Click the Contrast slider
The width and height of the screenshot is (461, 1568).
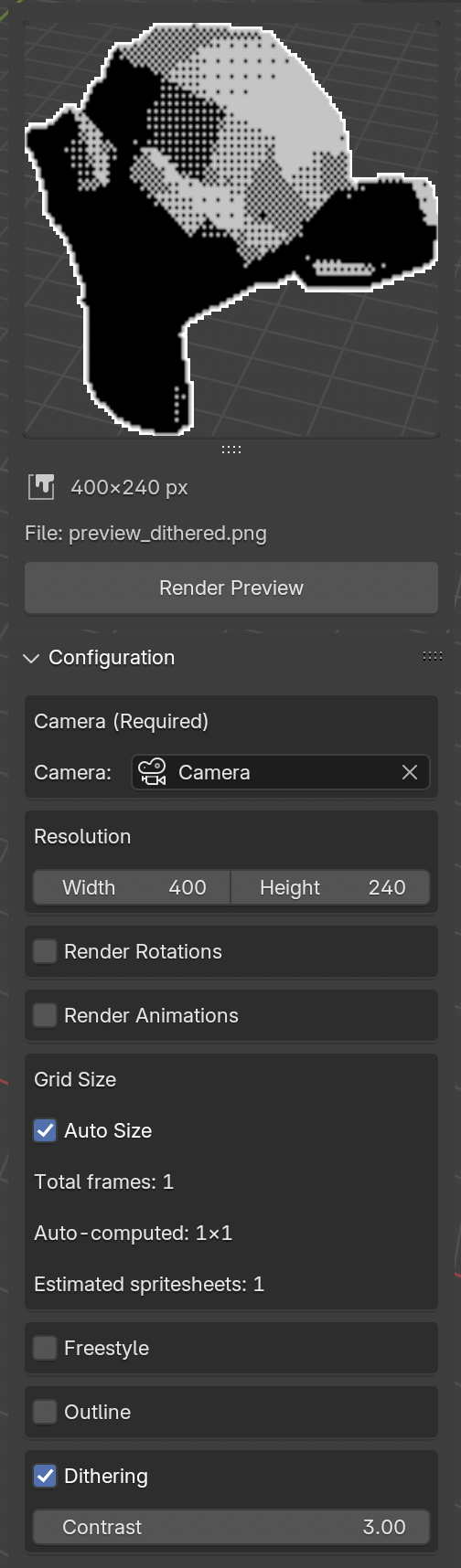click(x=231, y=1527)
